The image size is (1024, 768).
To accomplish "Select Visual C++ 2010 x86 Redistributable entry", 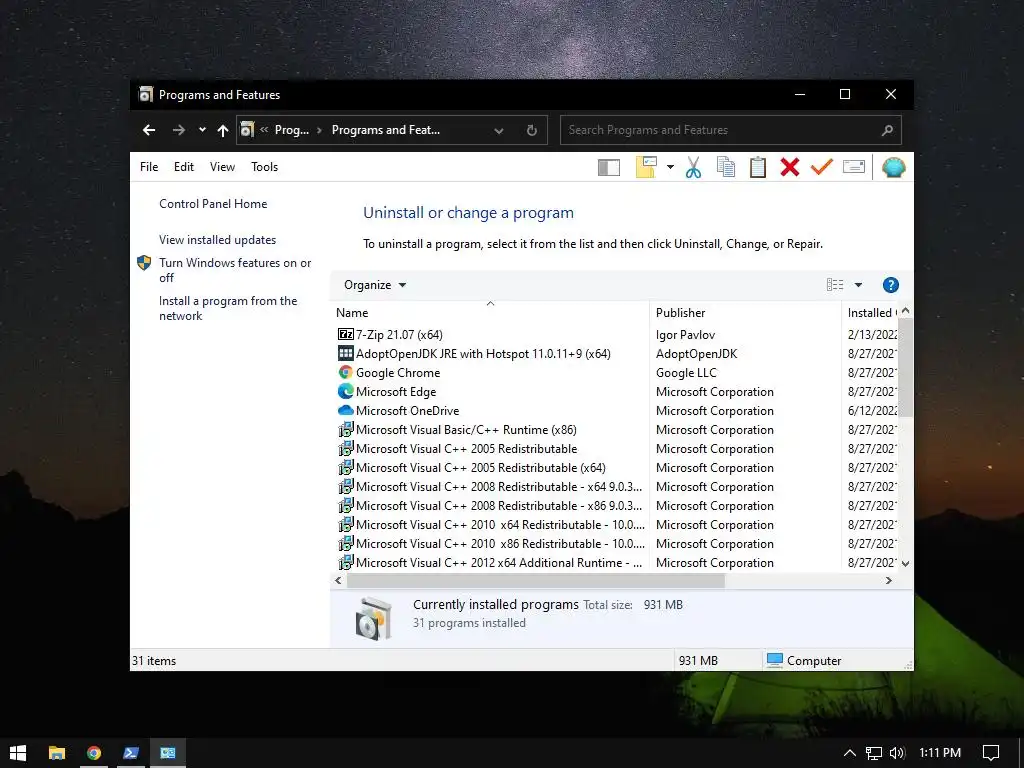I will click(491, 543).
